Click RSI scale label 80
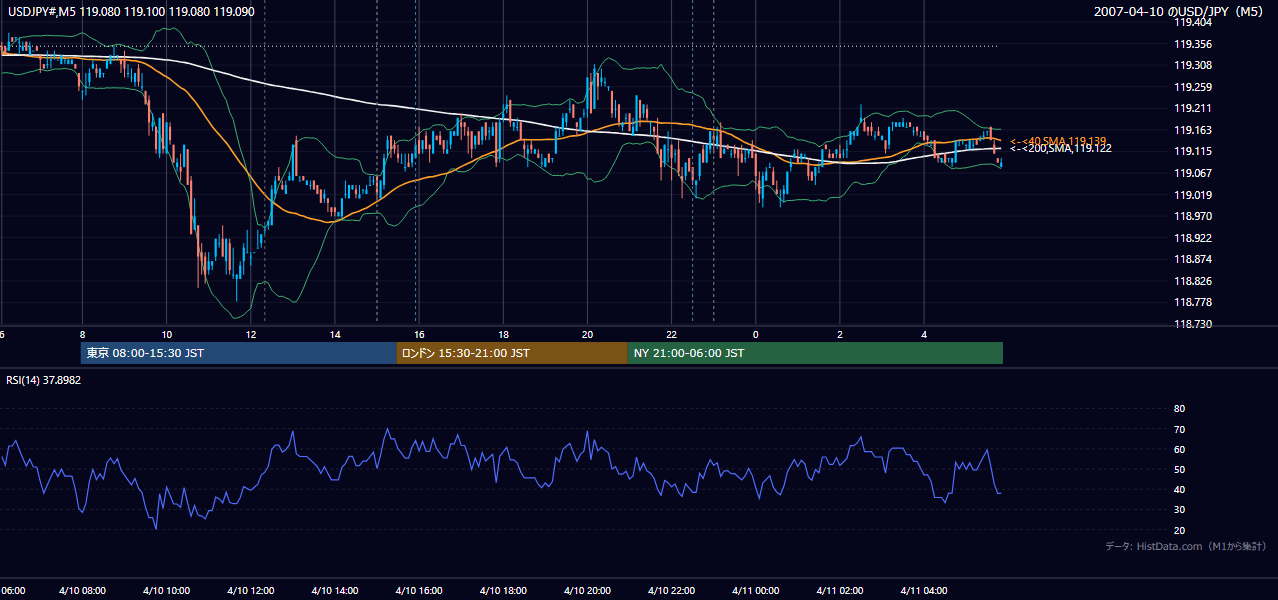This screenshot has height=600, width=1278. [x=1179, y=409]
